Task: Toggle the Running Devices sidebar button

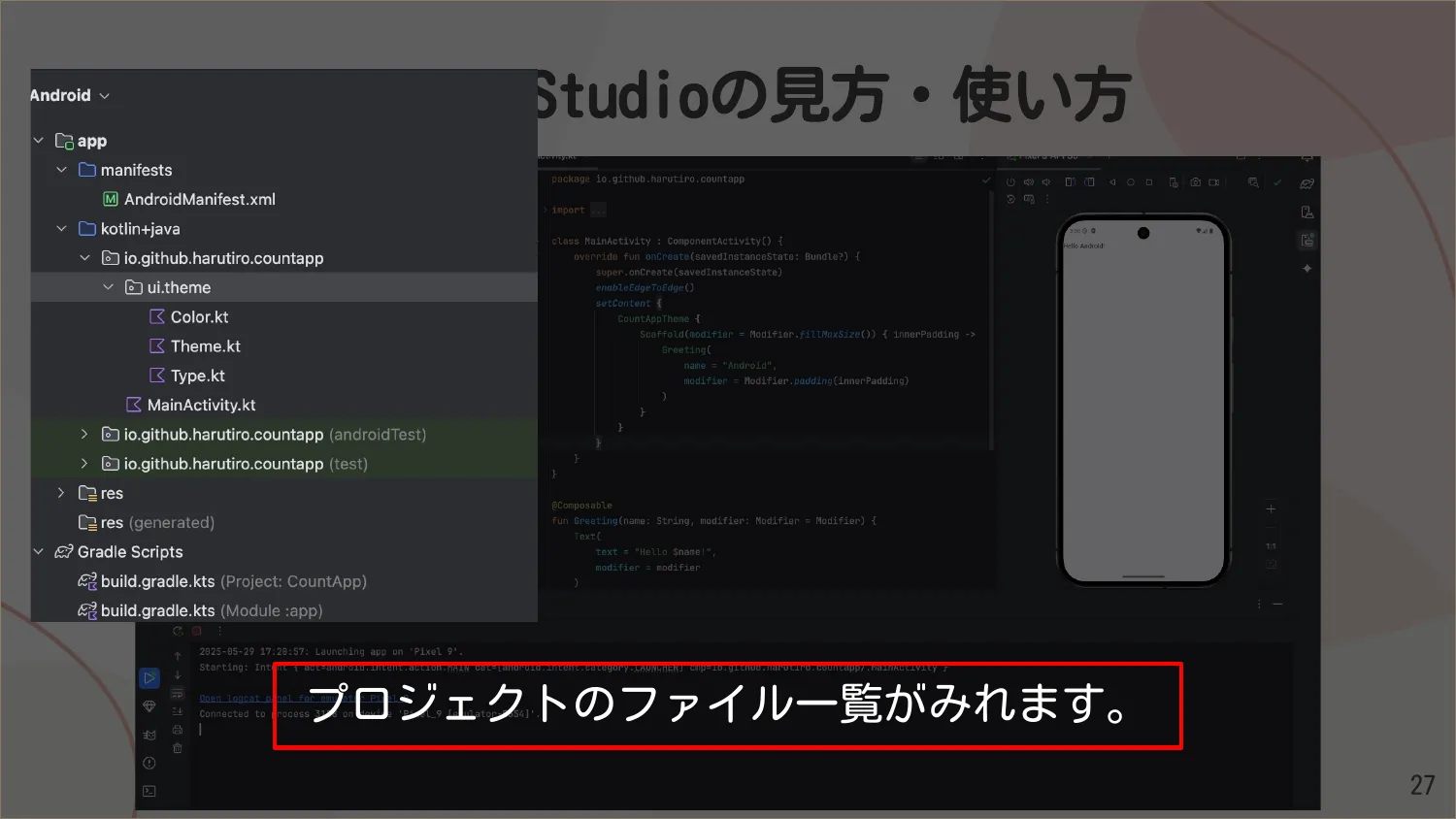Action: tap(1307, 240)
